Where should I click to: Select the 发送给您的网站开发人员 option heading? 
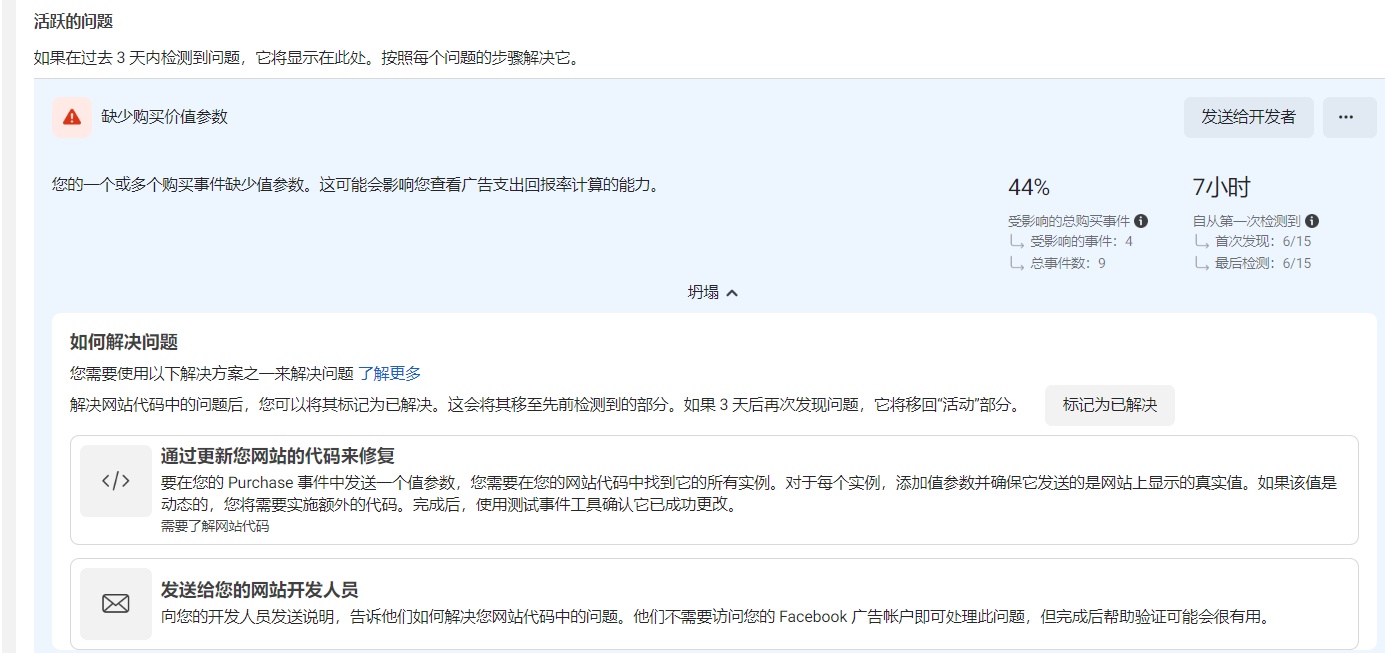[x=259, y=589]
